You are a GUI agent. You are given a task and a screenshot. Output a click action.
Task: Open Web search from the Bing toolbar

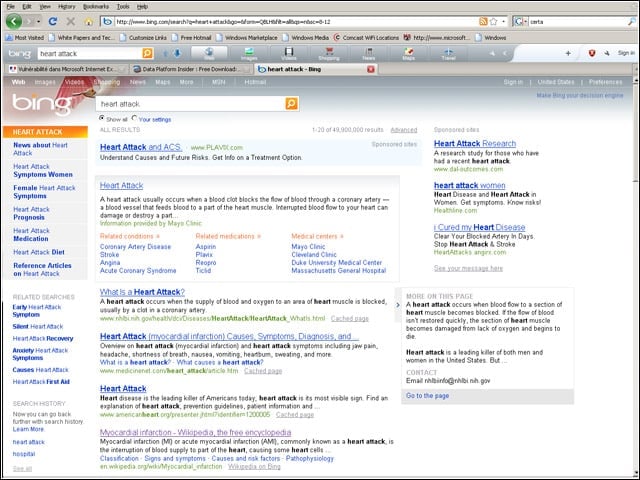(209, 53)
